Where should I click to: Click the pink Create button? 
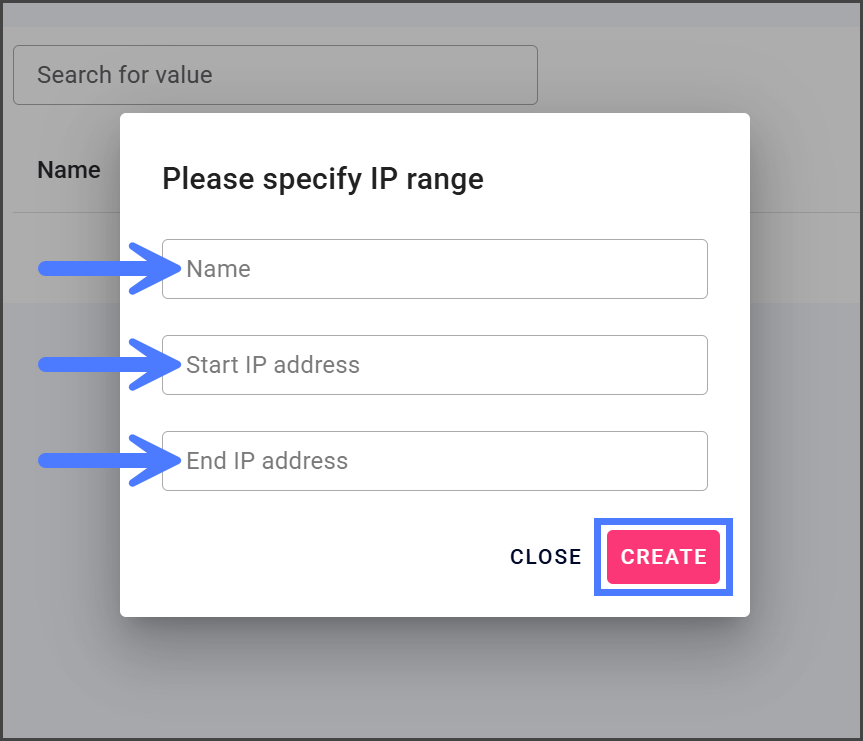click(663, 557)
